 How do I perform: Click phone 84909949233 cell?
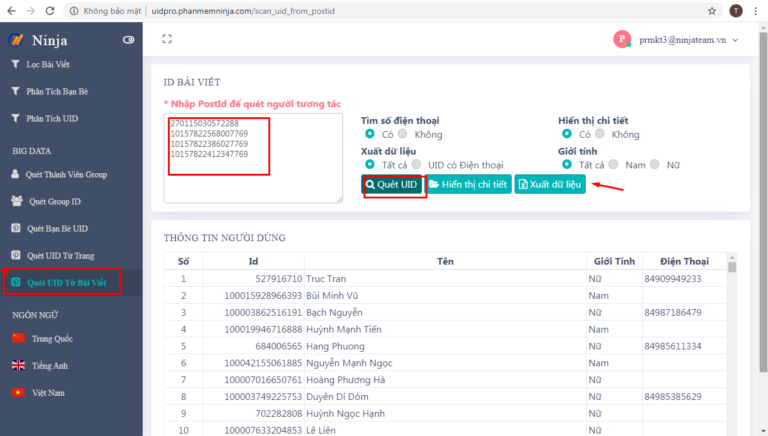click(673, 279)
